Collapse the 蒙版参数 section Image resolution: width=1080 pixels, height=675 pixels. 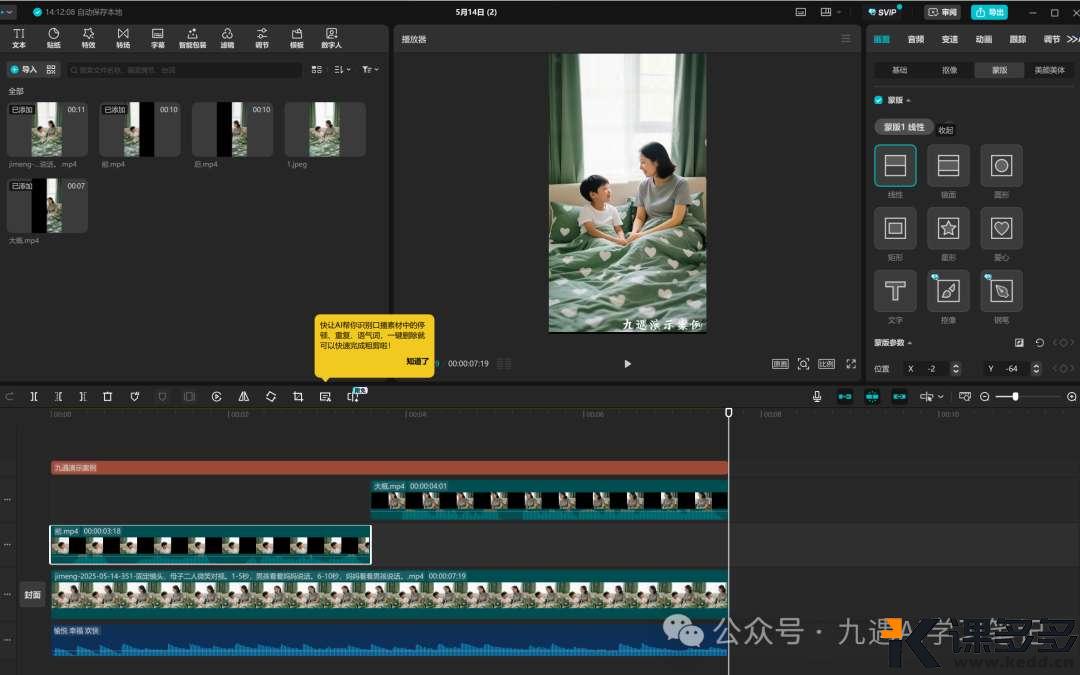(910, 343)
